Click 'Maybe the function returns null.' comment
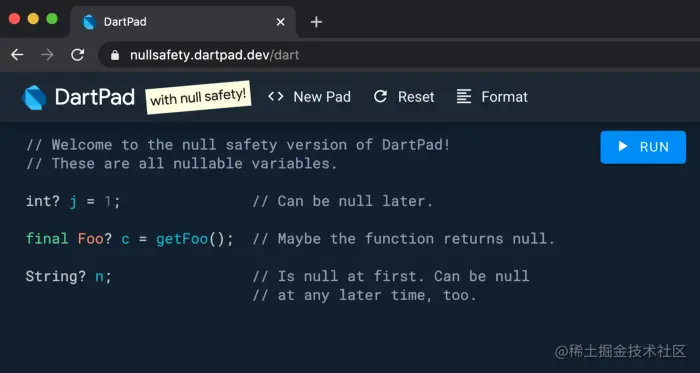Screen dimensions: 700x373 click(x=404, y=239)
